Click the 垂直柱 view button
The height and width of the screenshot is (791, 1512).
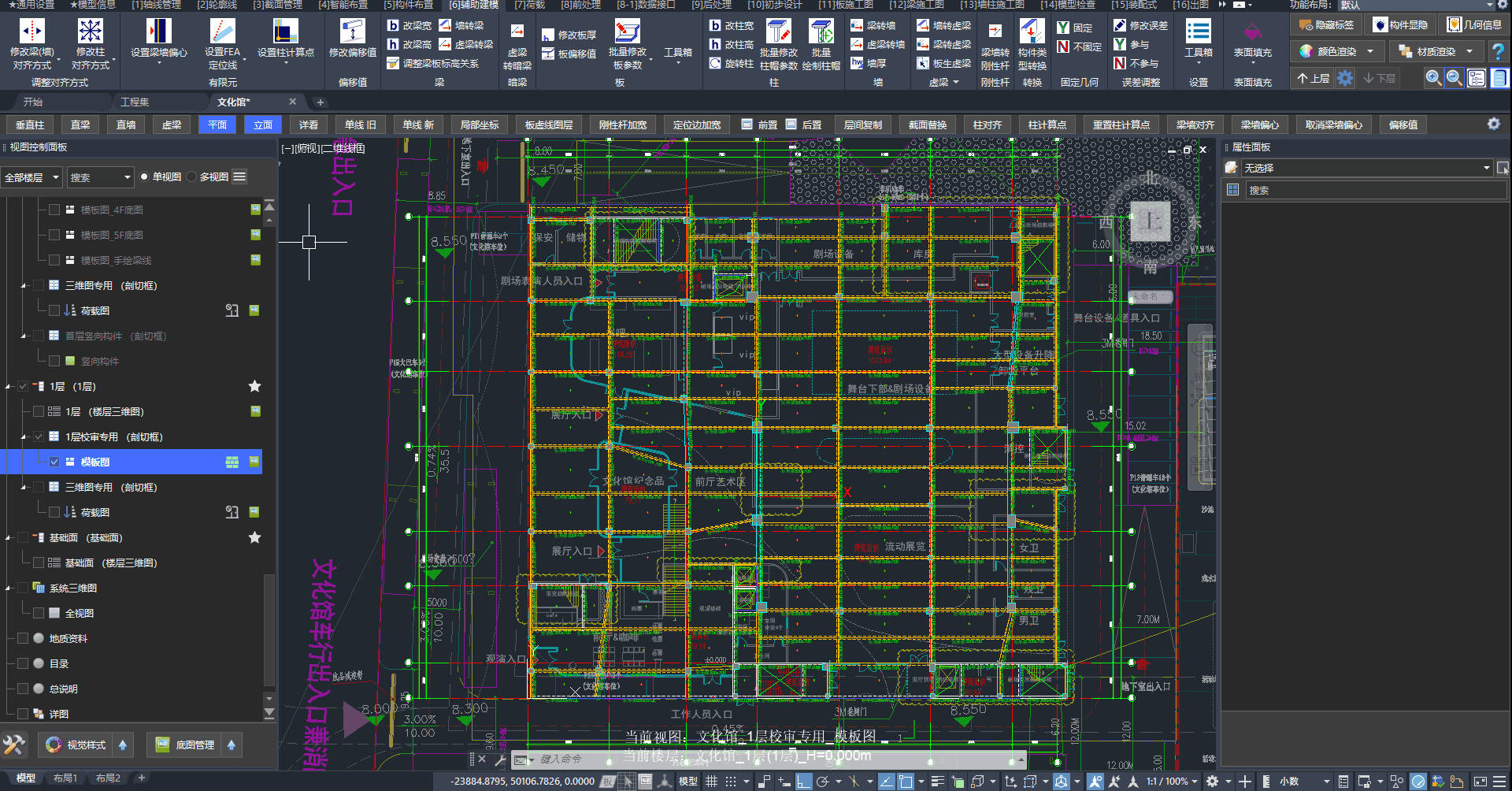[x=30, y=124]
